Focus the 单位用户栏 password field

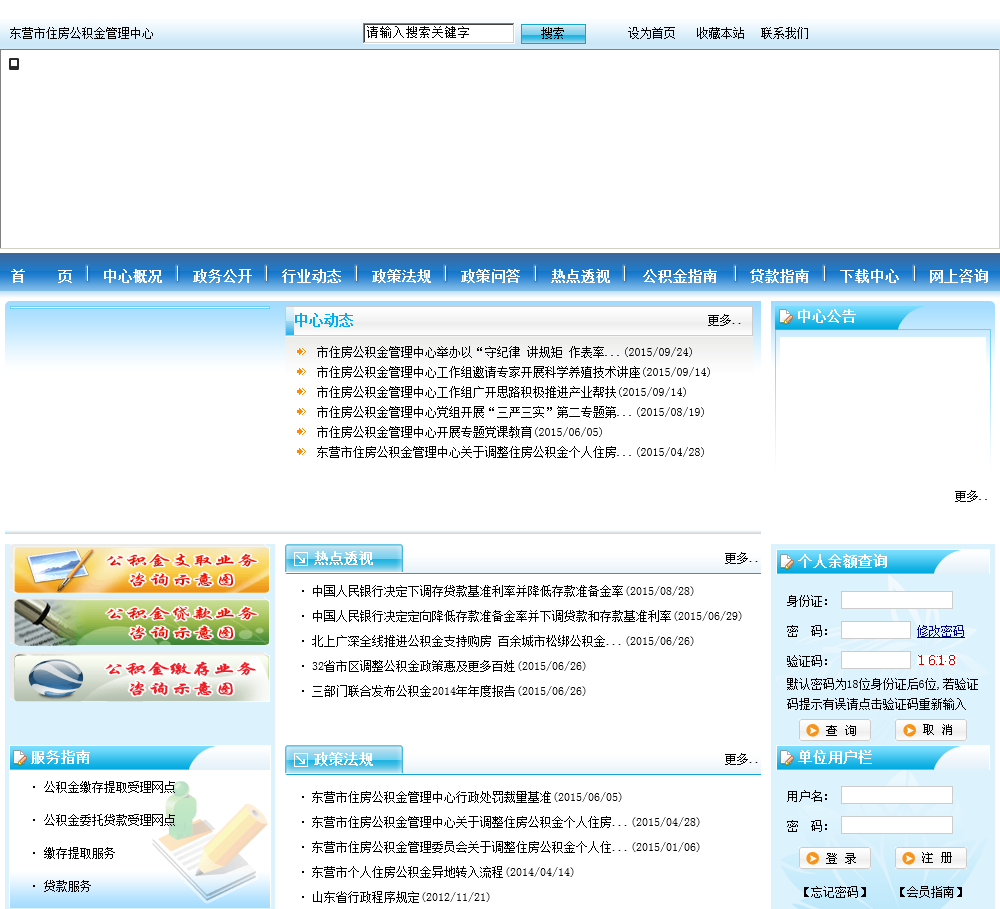tap(897, 825)
